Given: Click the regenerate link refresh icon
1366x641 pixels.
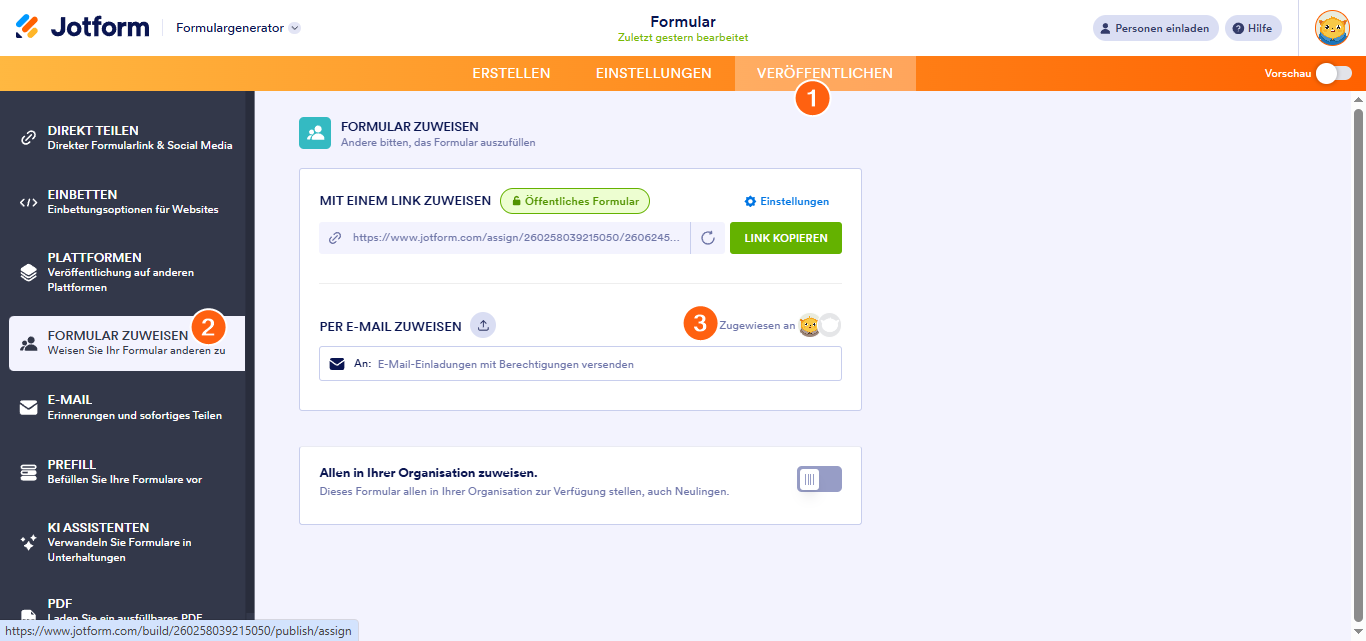Looking at the screenshot, I should [708, 238].
